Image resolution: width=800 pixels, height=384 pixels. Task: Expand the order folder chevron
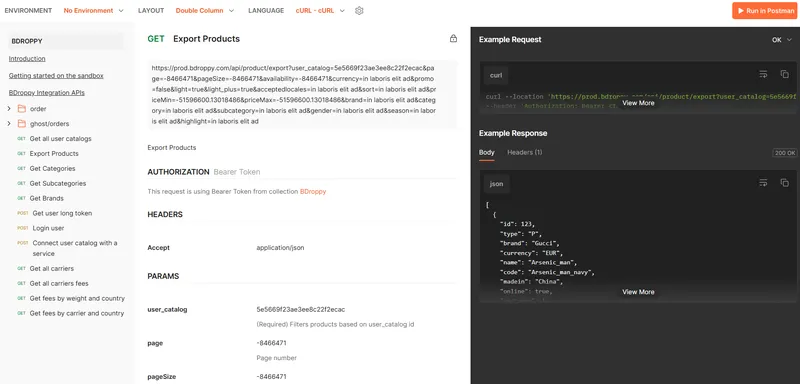9,109
